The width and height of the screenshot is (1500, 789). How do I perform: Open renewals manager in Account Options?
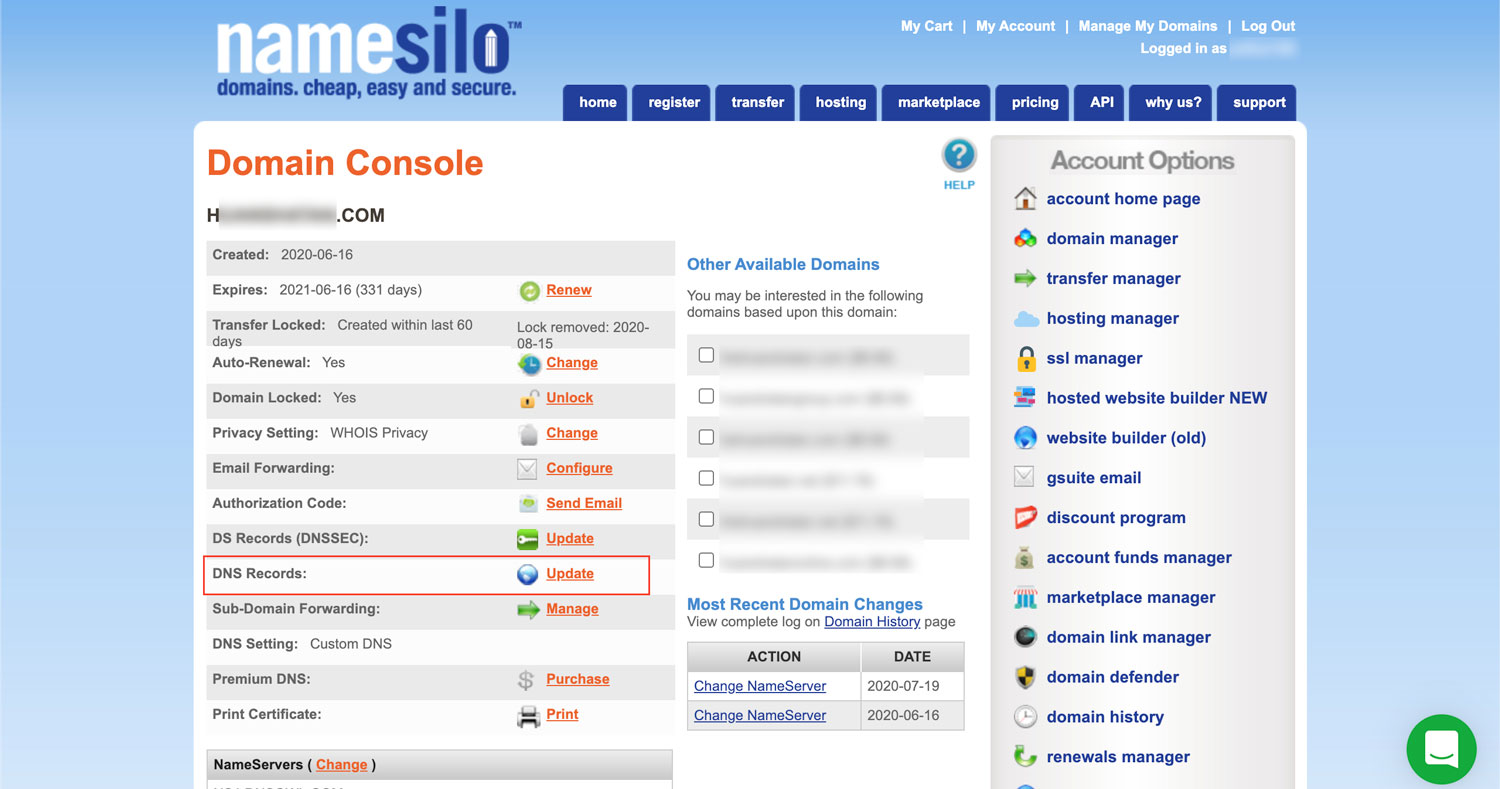(x=1118, y=757)
